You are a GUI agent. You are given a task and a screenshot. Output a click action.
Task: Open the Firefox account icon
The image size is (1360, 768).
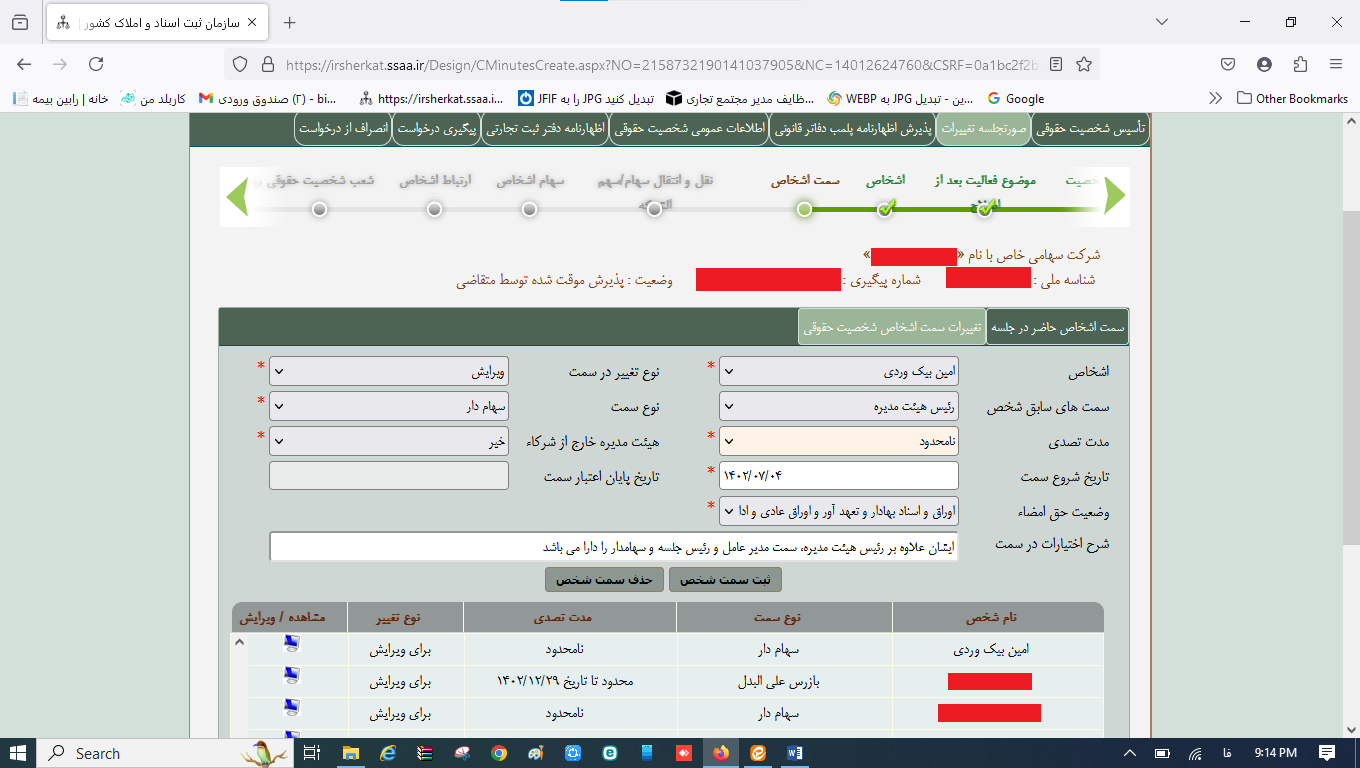pos(1264,64)
